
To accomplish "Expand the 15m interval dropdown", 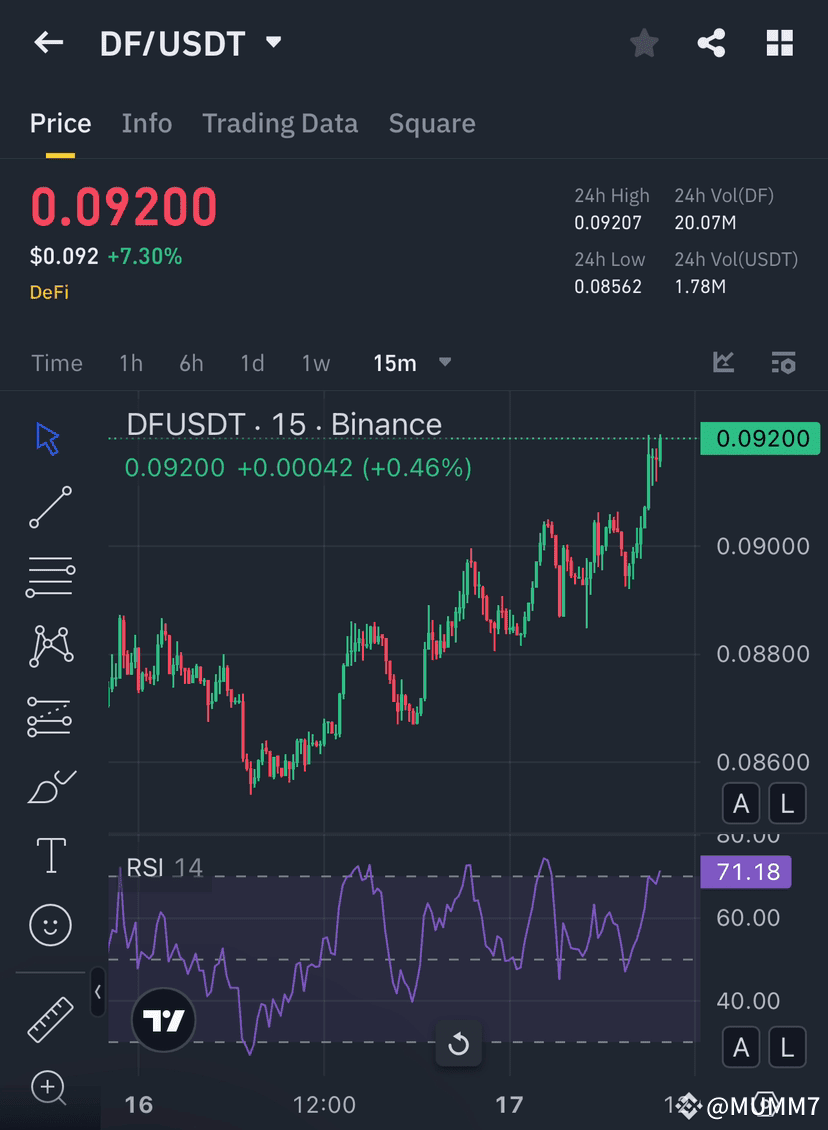I will point(412,362).
